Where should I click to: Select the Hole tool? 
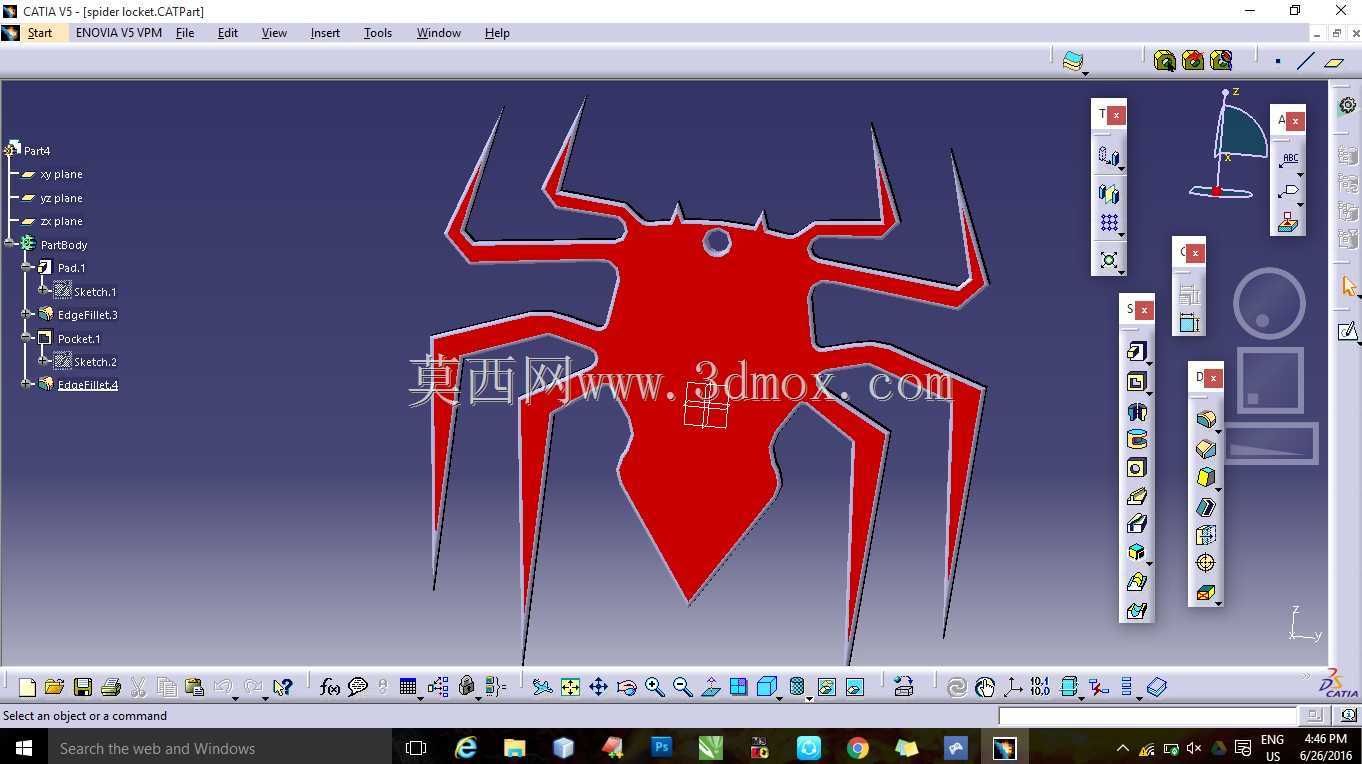point(1136,468)
